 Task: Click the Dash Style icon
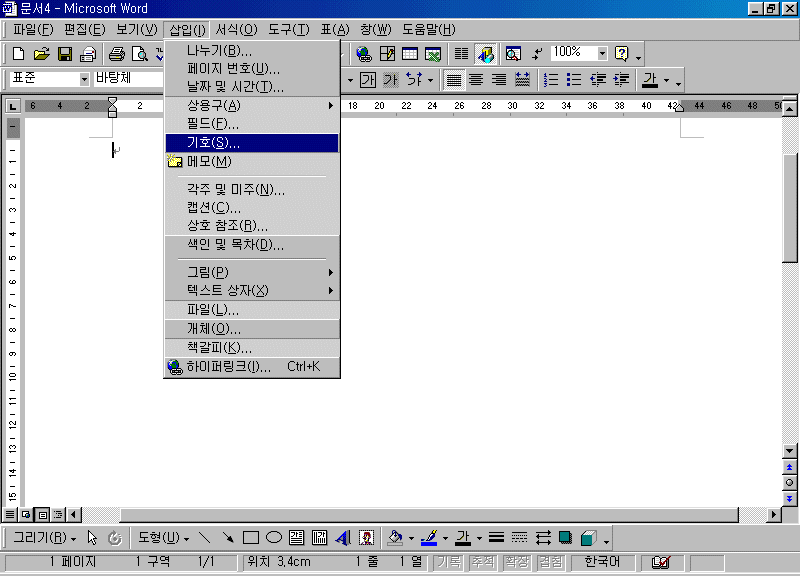click(519, 538)
